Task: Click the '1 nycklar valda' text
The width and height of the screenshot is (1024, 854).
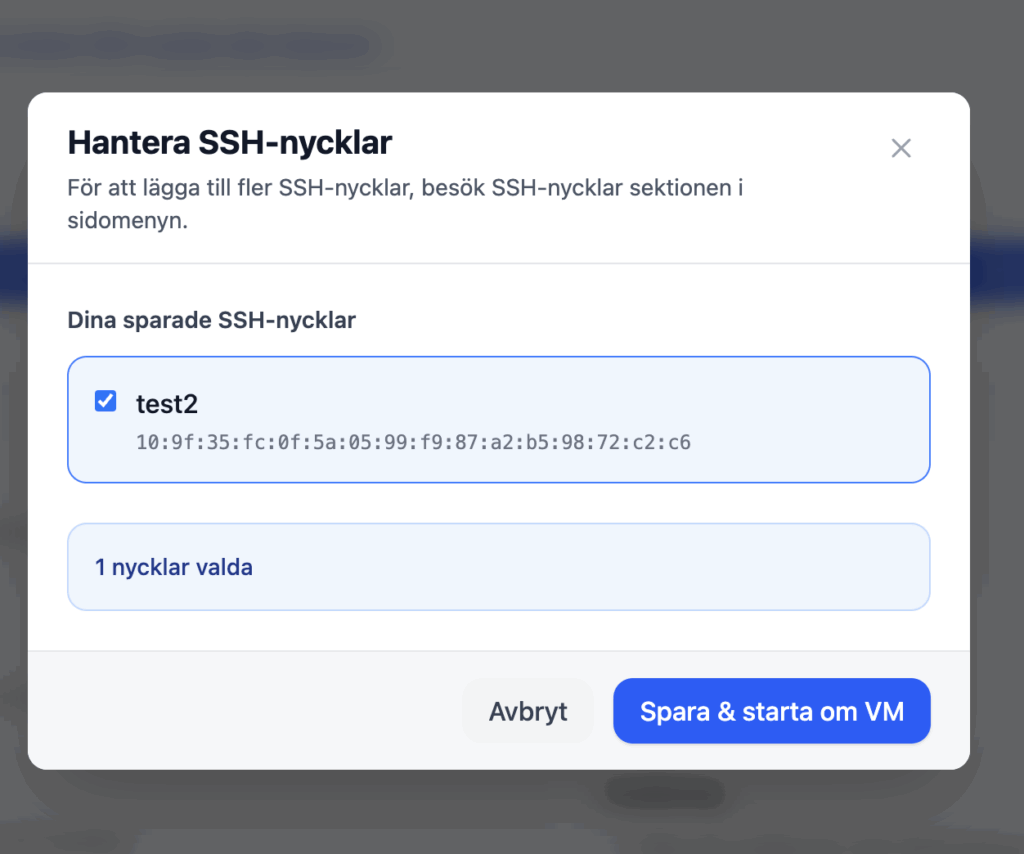Action: [x=173, y=568]
